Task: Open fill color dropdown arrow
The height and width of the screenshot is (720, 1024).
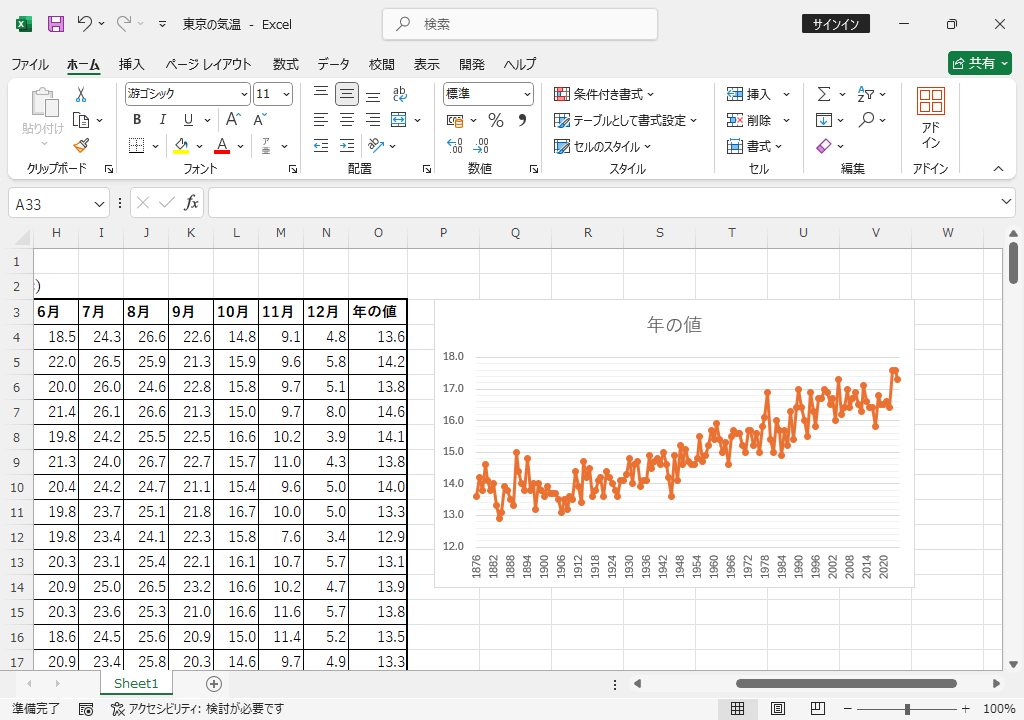Action: click(199, 146)
